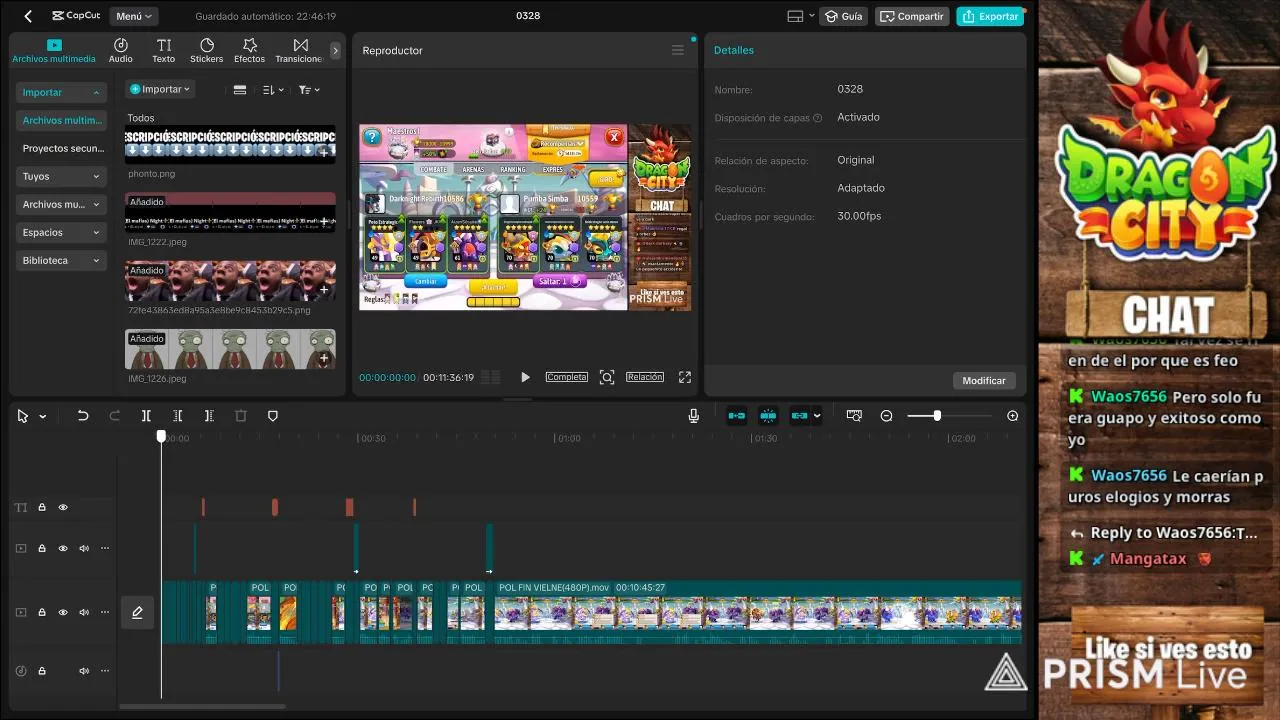The image size is (1280, 720).
Task: Zoom out the timeline
Action: tap(886, 416)
